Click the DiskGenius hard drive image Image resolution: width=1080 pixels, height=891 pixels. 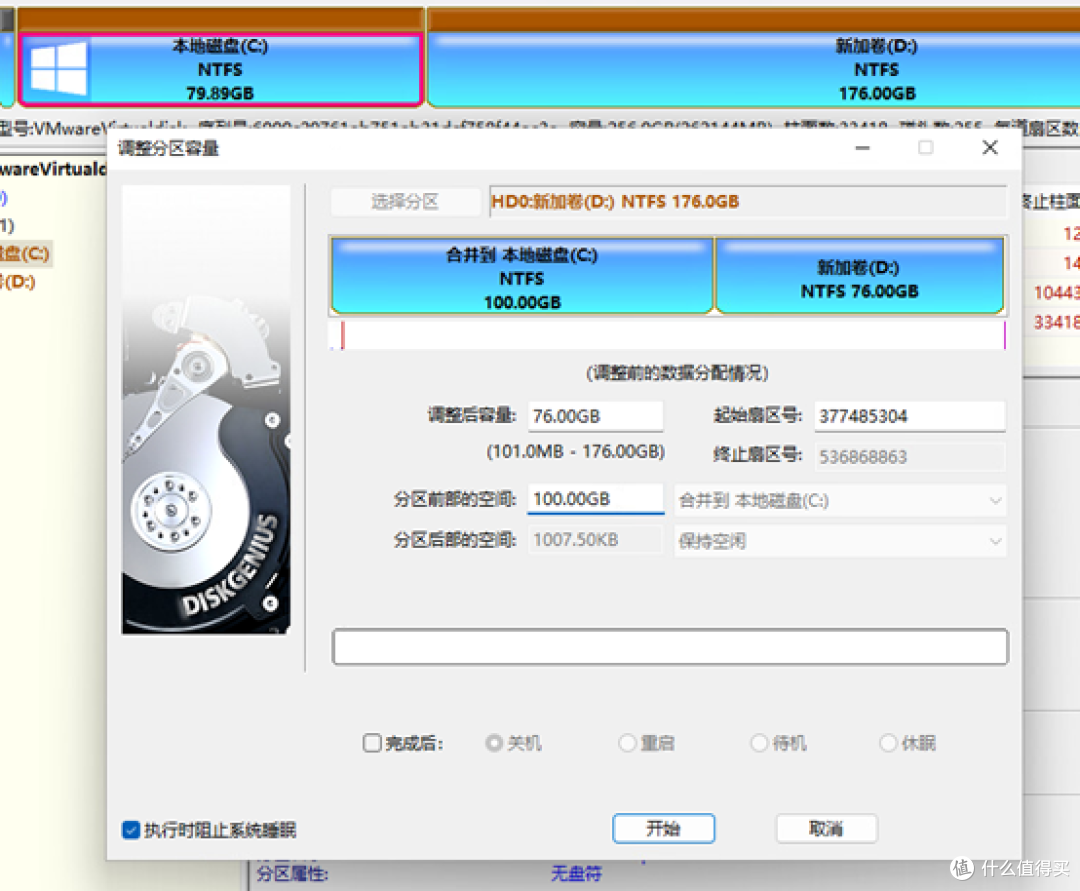pos(206,410)
